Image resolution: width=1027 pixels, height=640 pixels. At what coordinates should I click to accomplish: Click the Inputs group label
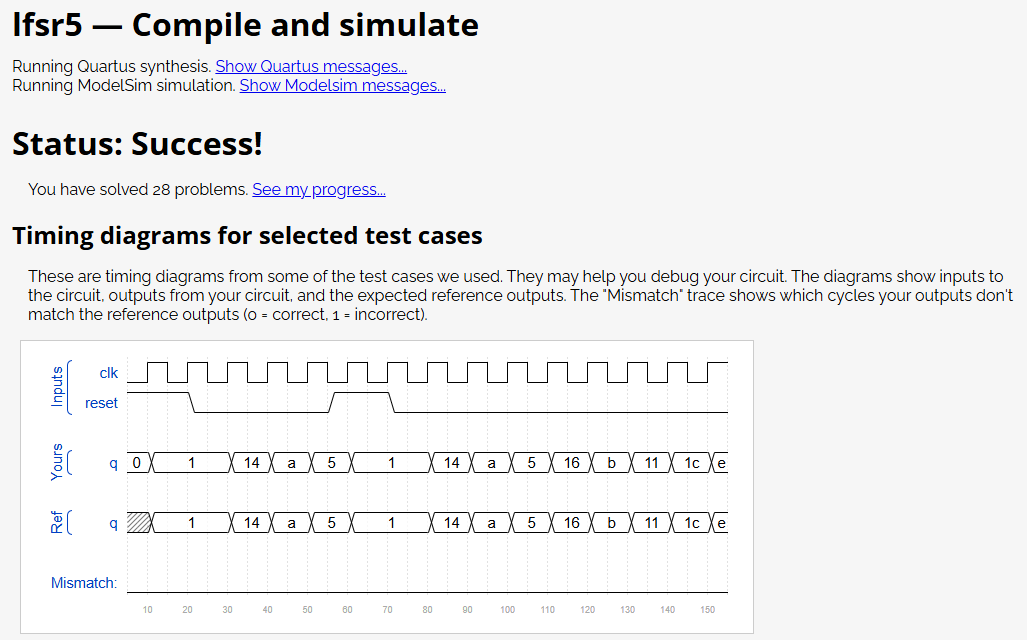point(57,386)
